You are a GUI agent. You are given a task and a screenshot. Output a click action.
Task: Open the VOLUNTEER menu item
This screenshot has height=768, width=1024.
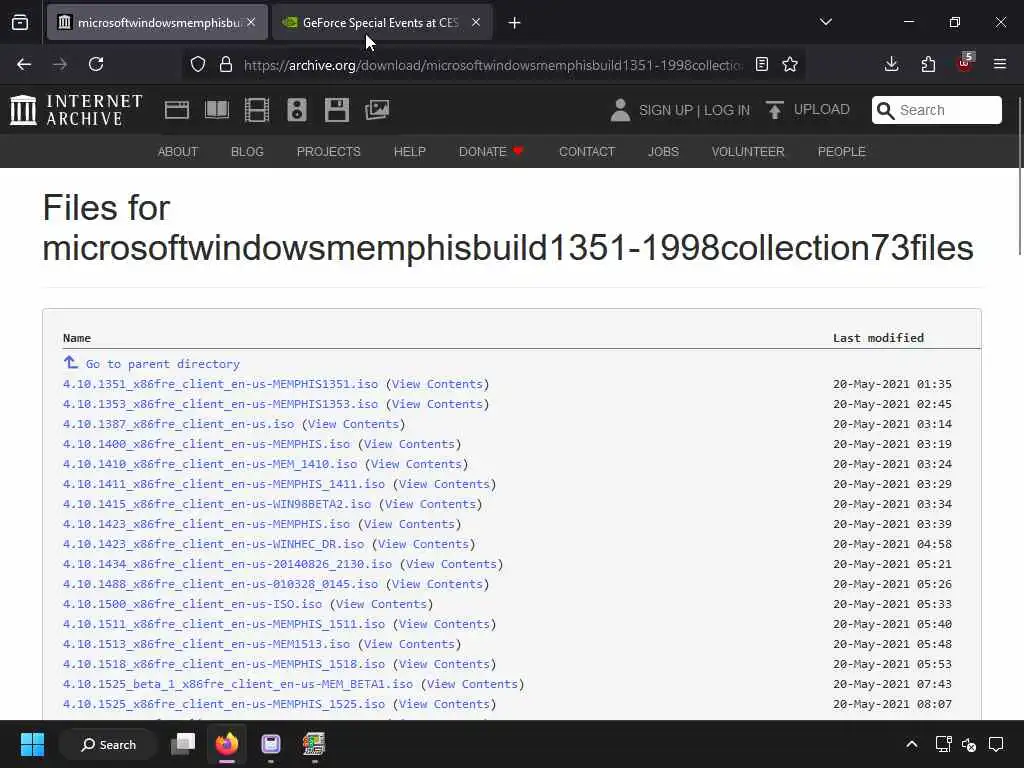(x=748, y=152)
